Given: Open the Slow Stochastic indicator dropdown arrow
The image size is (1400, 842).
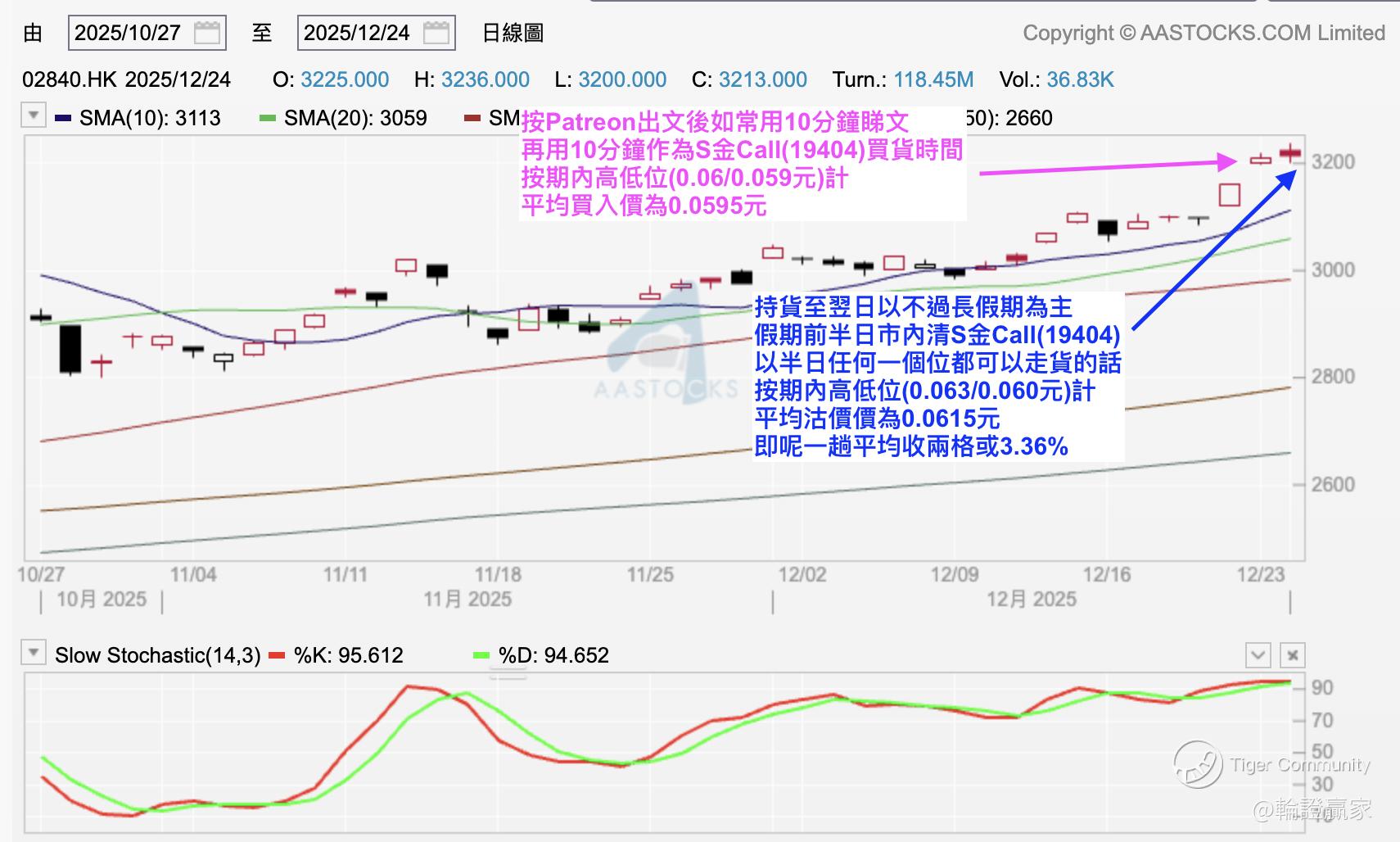Looking at the screenshot, I should 33,653.
